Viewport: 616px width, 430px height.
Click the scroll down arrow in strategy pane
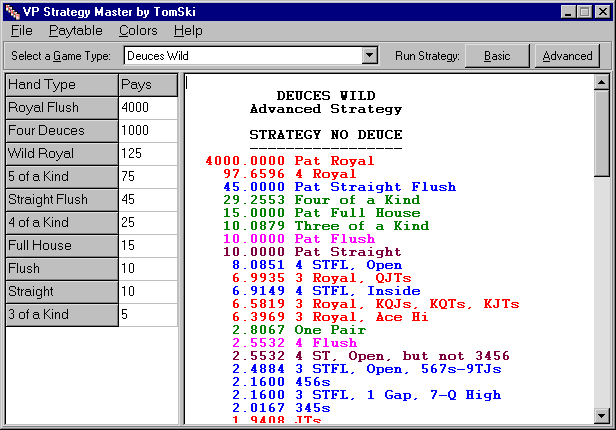(x=602, y=415)
